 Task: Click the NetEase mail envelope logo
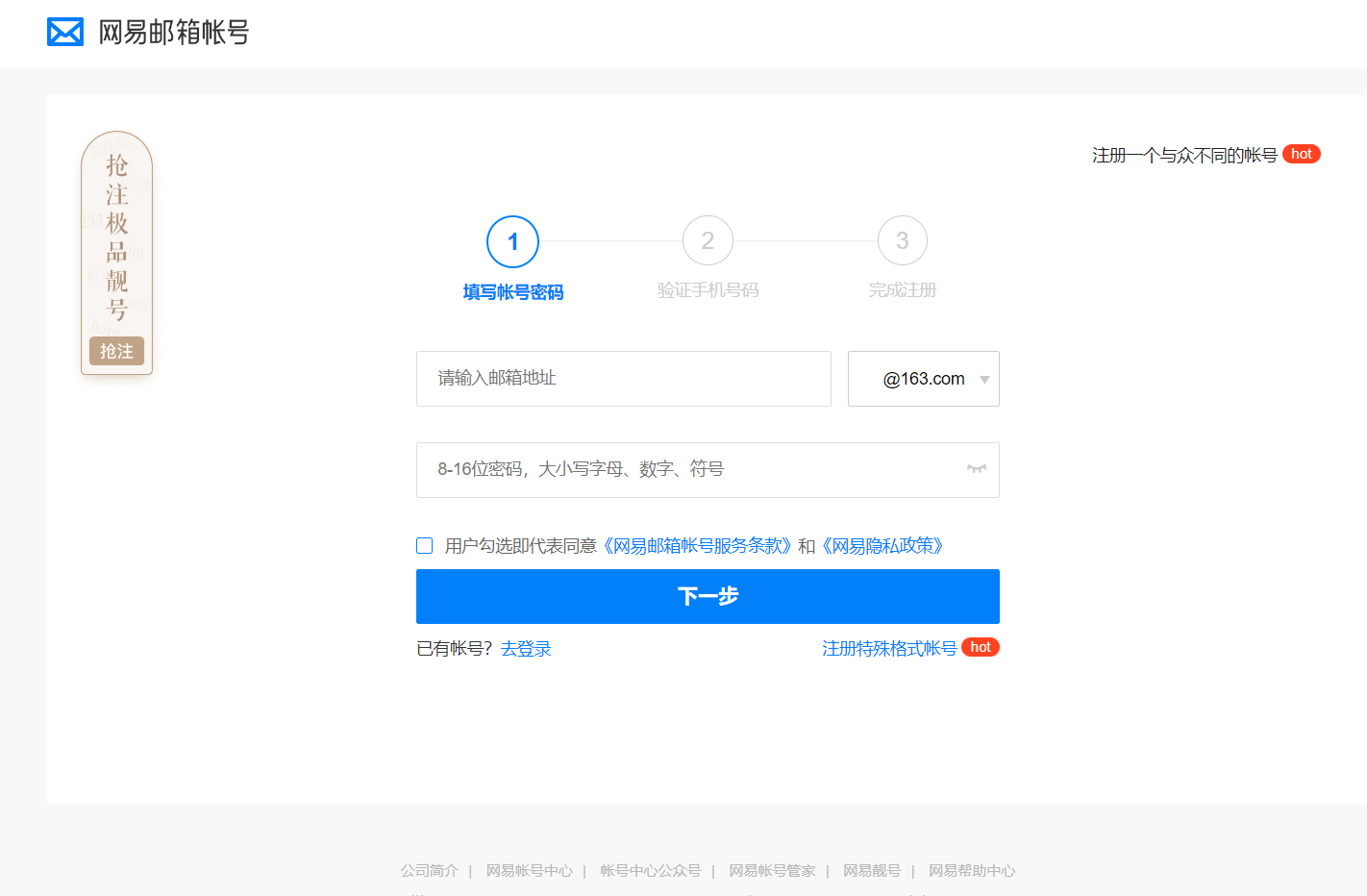pyautogui.click(x=65, y=32)
